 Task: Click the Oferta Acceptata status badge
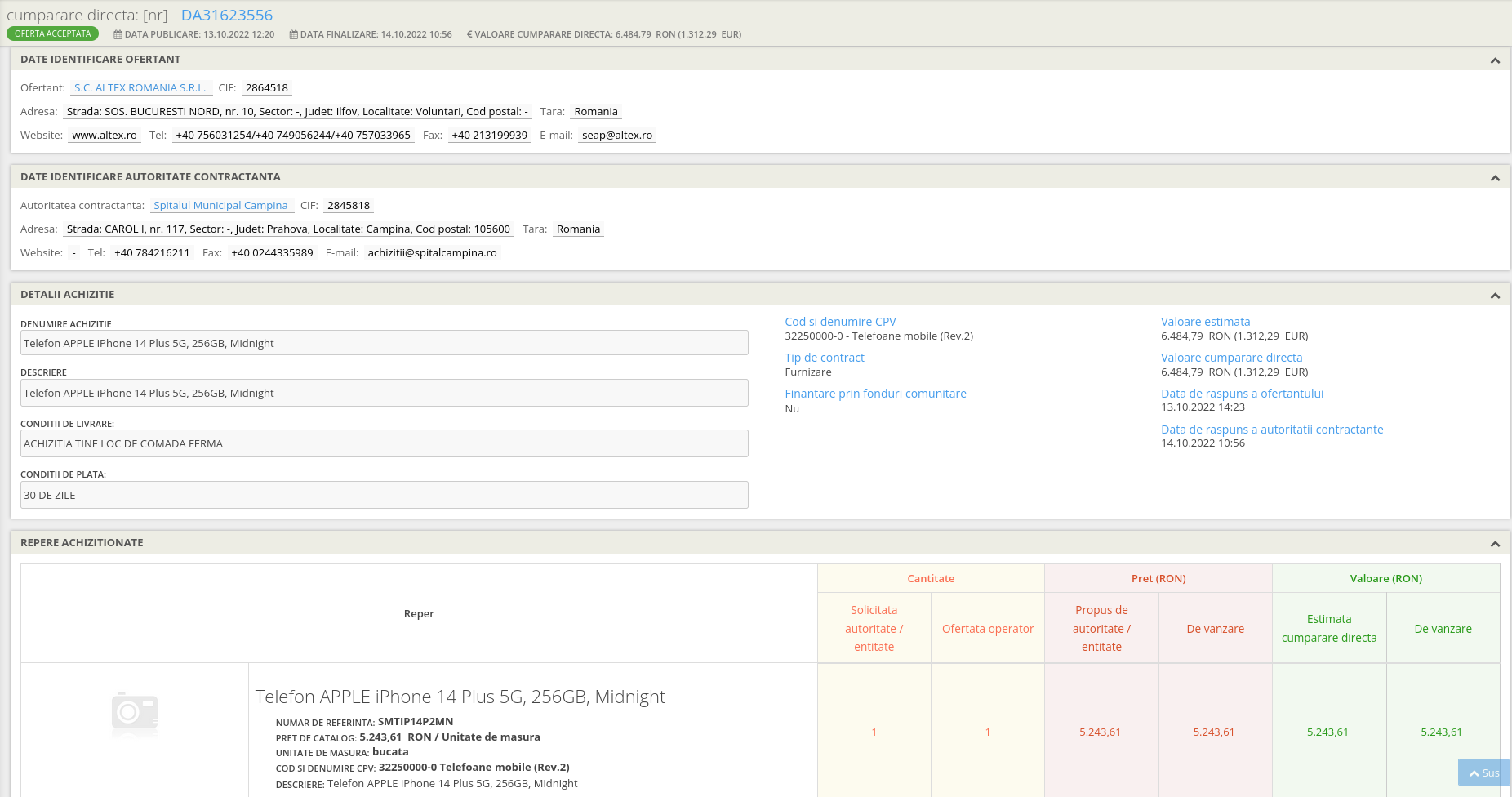click(x=53, y=33)
